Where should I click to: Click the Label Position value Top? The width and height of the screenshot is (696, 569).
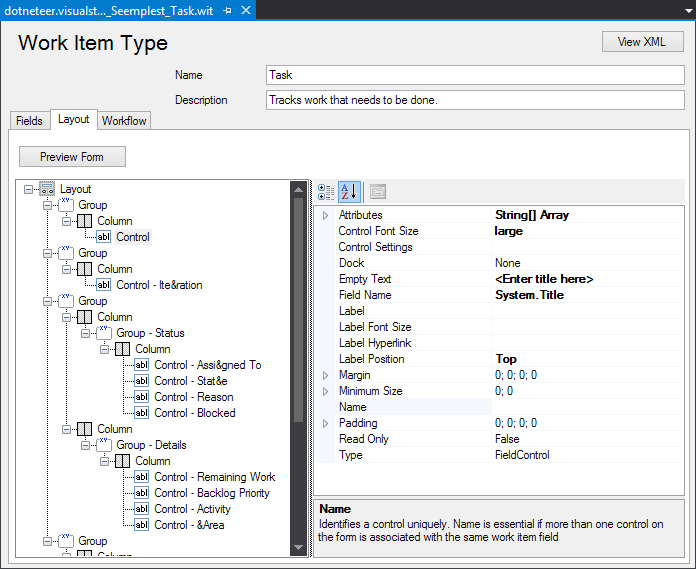click(506, 359)
